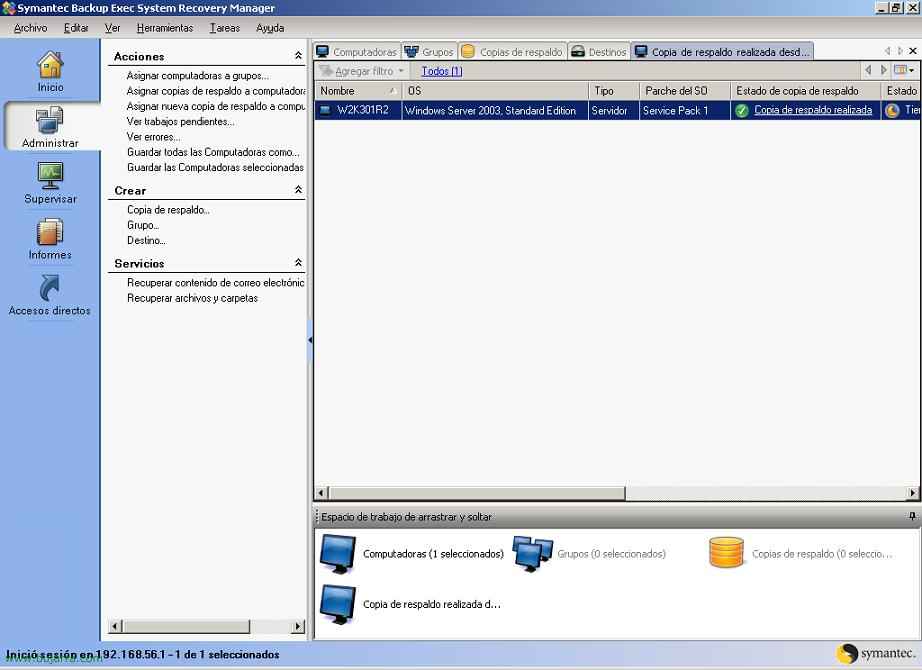This screenshot has height=670, width=922.
Task: Click the Todos (1) filter link
Action: (x=442, y=71)
